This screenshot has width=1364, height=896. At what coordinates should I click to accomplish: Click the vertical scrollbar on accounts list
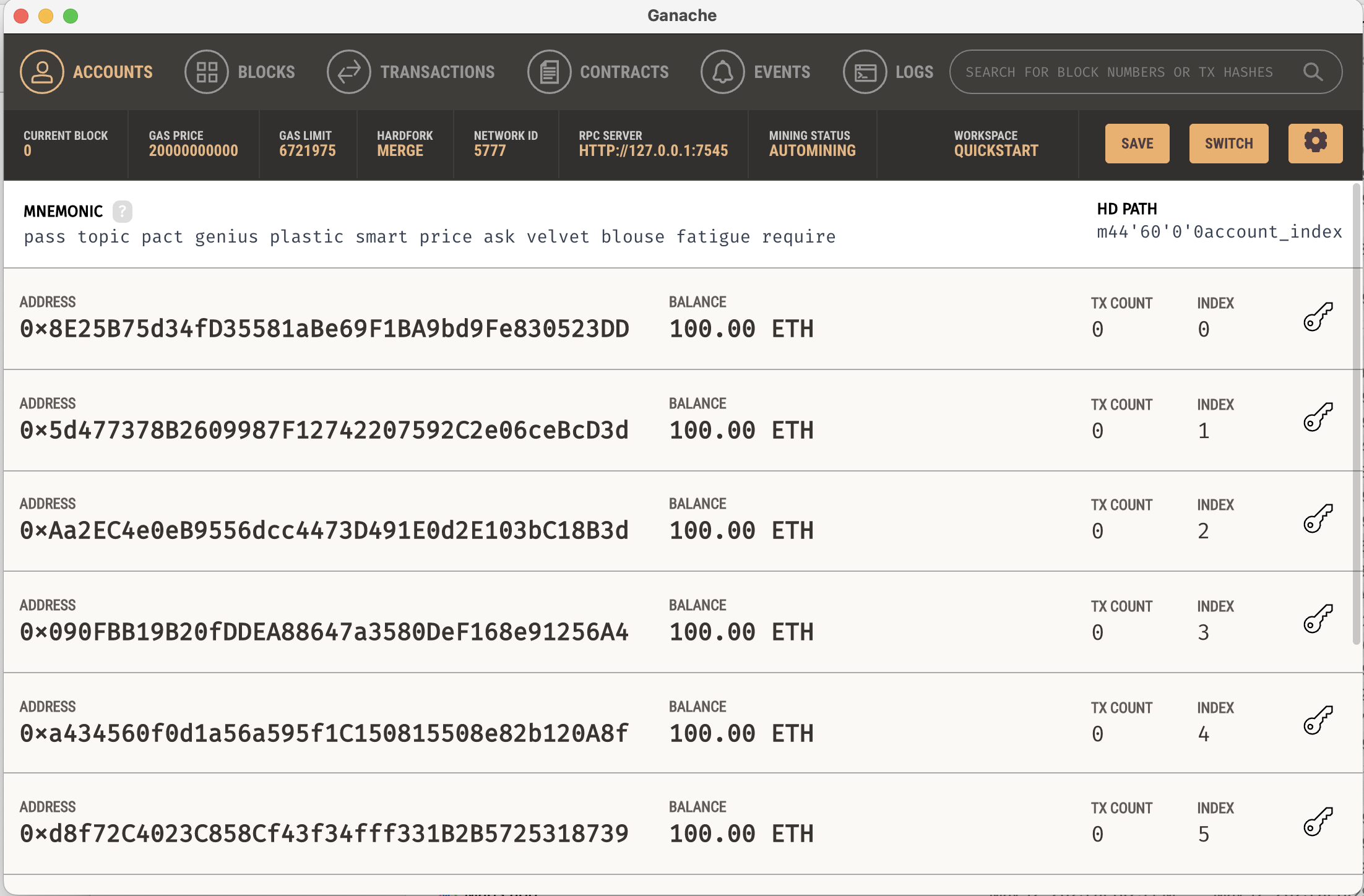click(x=1356, y=415)
